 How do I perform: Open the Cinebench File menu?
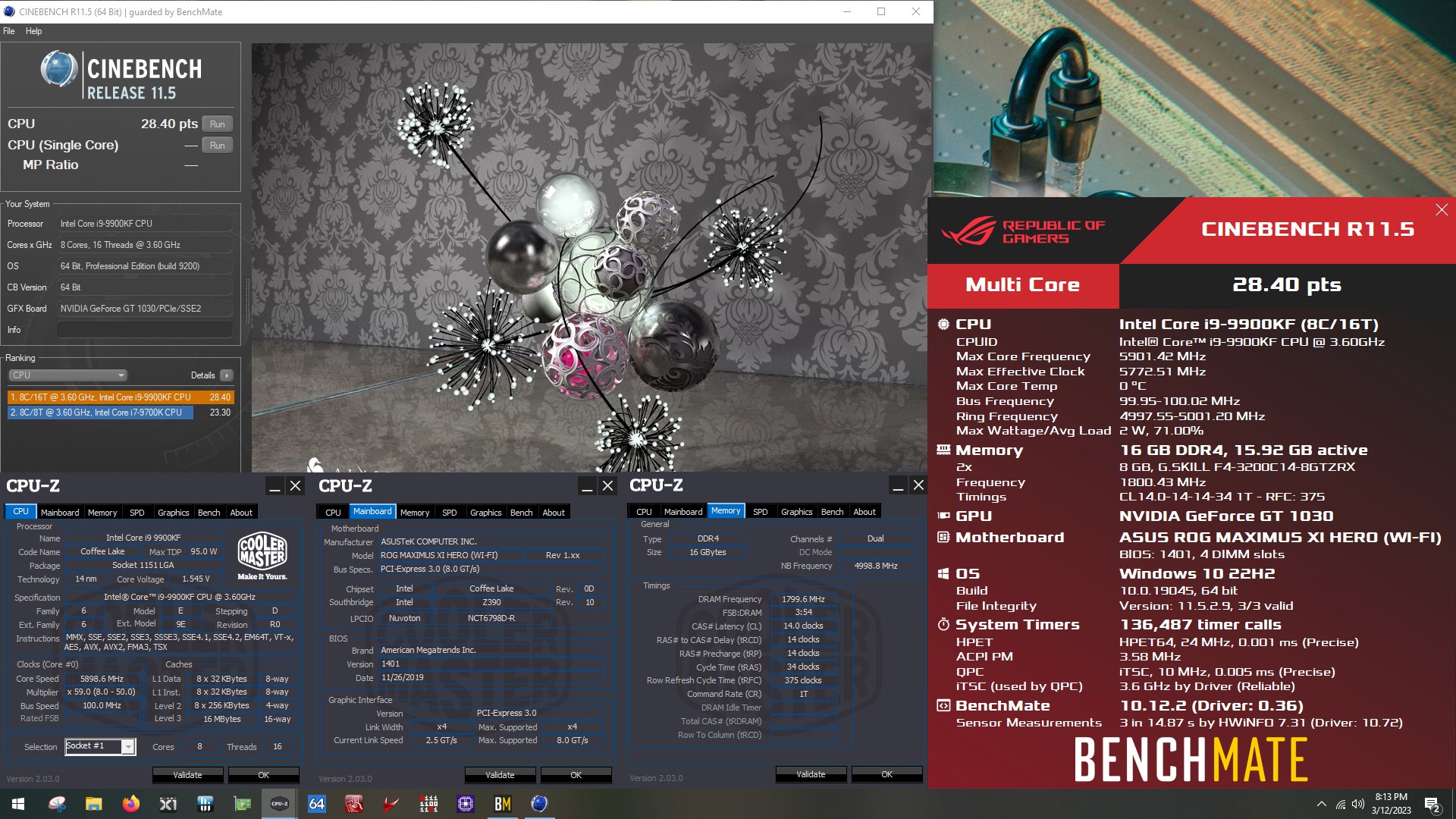click(9, 31)
